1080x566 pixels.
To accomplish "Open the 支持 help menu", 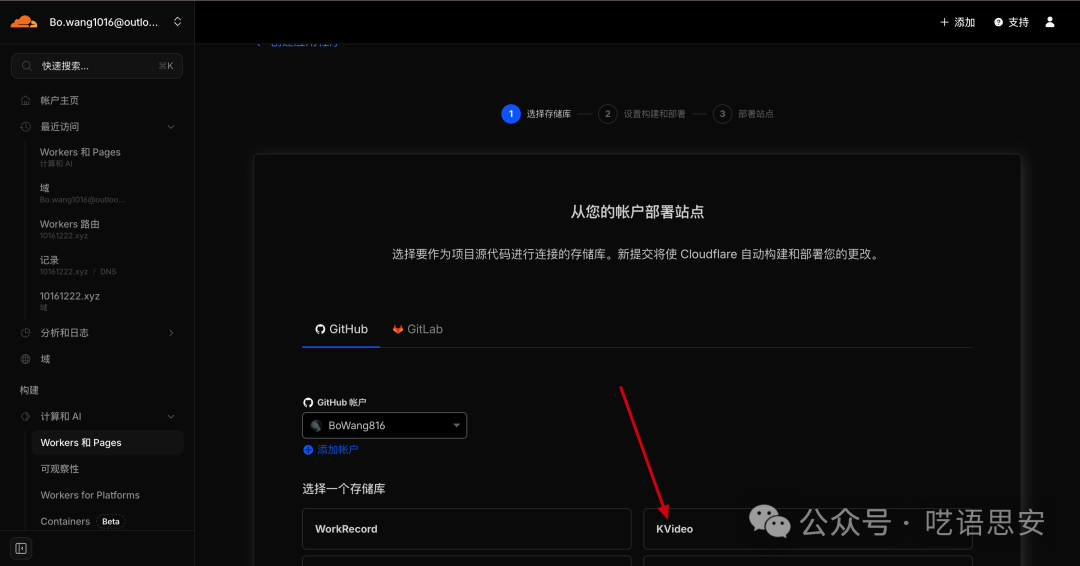I will pyautogui.click(x=1011, y=22).
